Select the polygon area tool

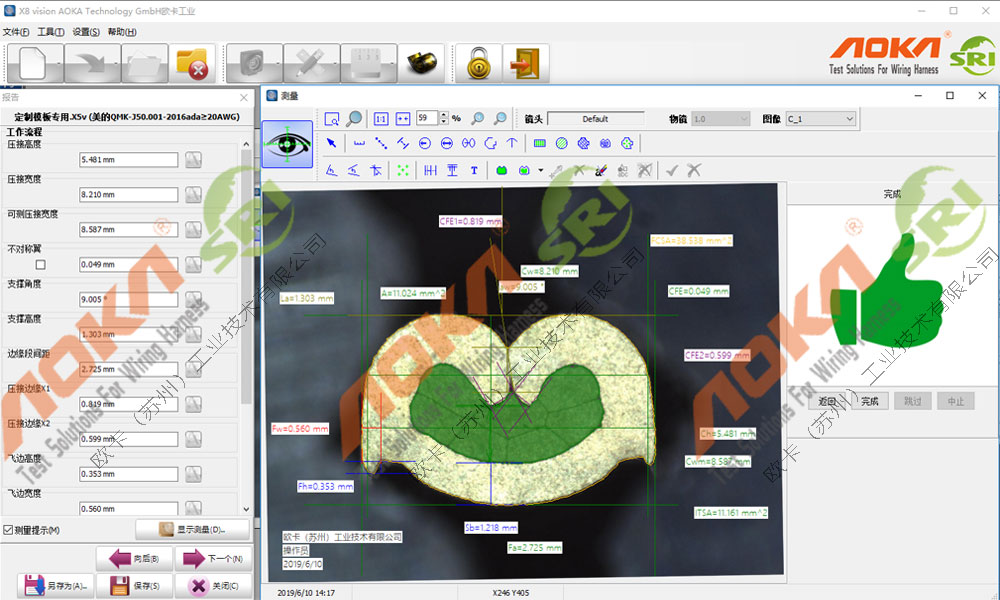tap(583, 143)
